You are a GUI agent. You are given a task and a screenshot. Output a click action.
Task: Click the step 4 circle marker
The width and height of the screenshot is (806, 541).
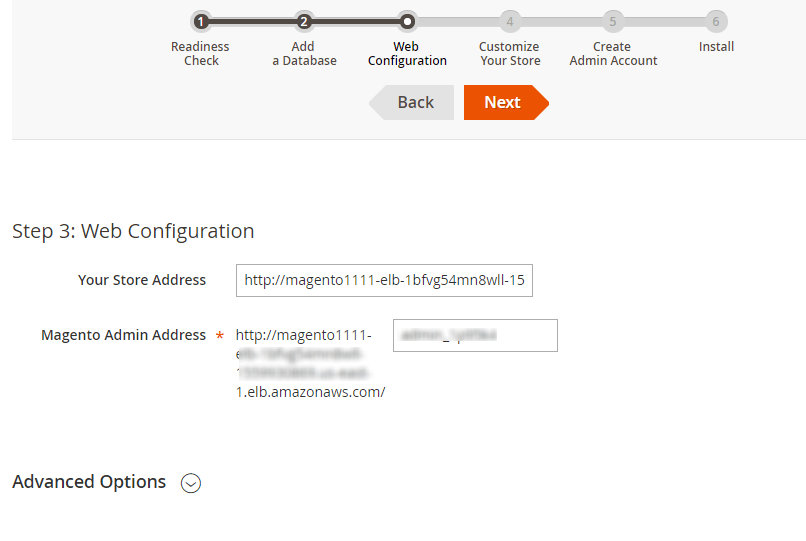point(510,21)
